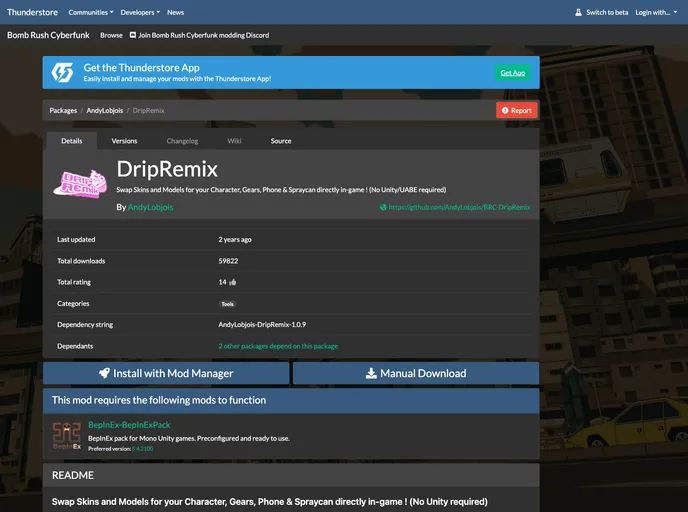Switch to the Versions tab

pyautogui.click(x=124, y=141)
